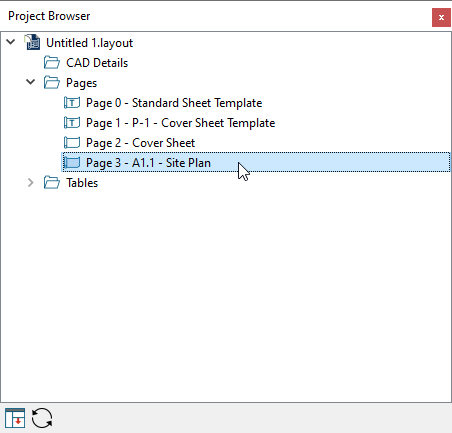Click the CAD Details folder icon
Screen dimensions: 452x433
(x=52, y=63)
